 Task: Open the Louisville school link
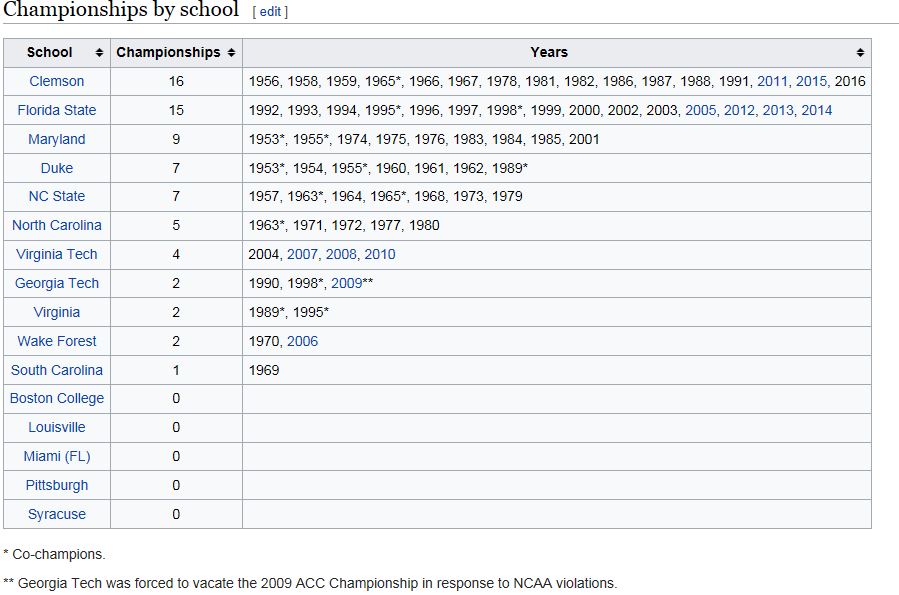click(57, 427)
